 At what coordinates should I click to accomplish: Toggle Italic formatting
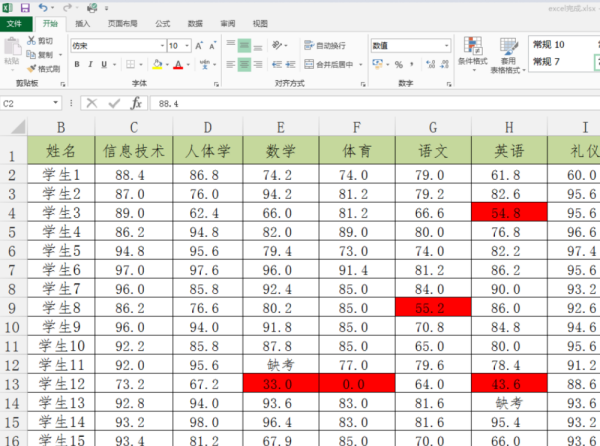[90, 65]
